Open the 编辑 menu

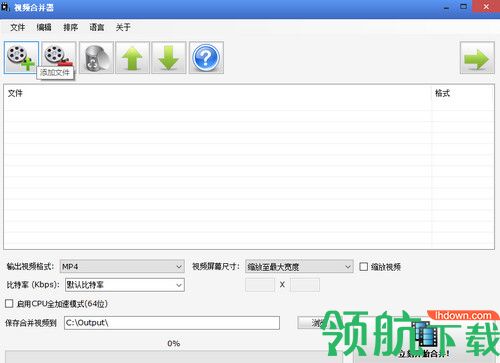44,27
